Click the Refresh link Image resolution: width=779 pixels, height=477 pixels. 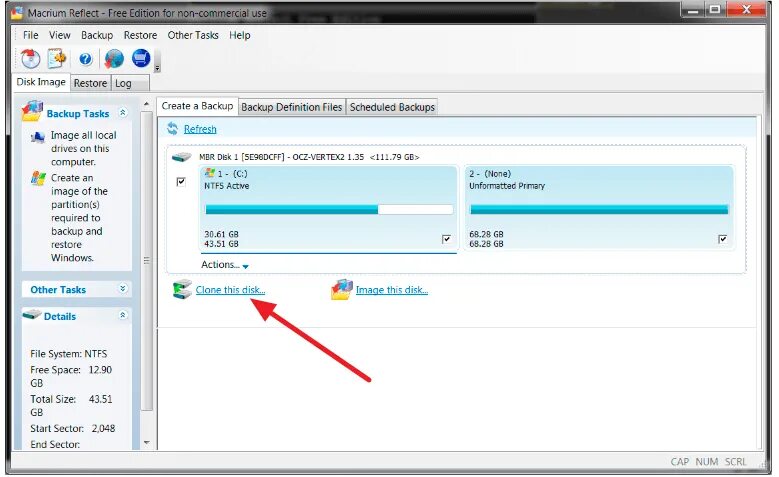click(x=200, y=129)
